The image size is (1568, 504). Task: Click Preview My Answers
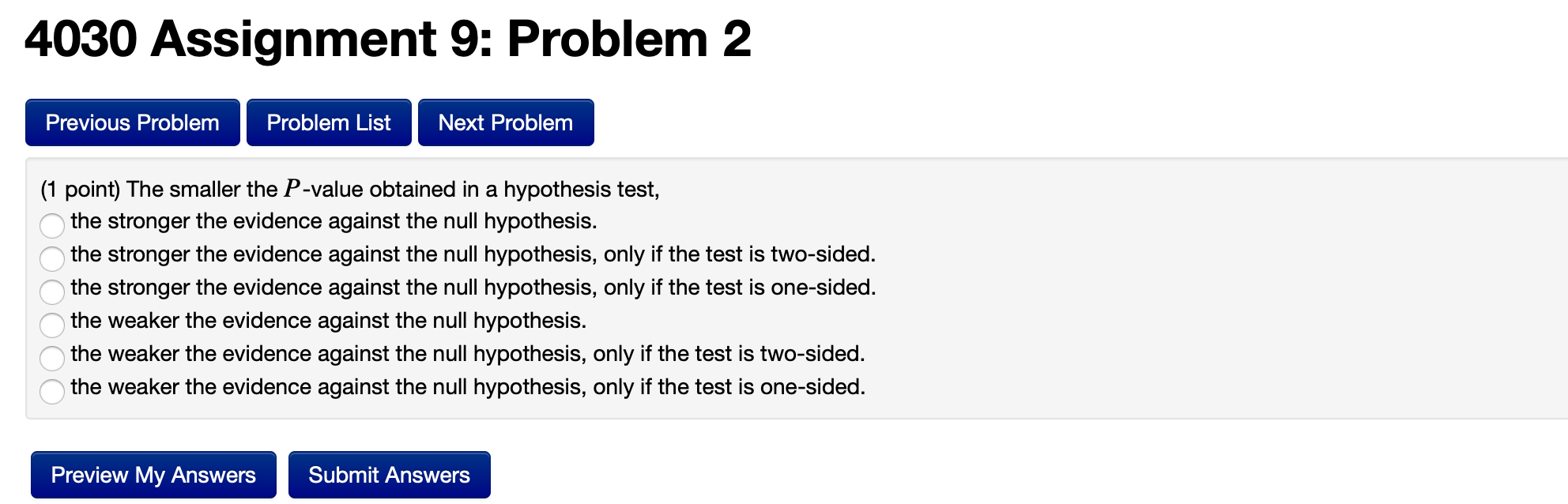[153, 475]
